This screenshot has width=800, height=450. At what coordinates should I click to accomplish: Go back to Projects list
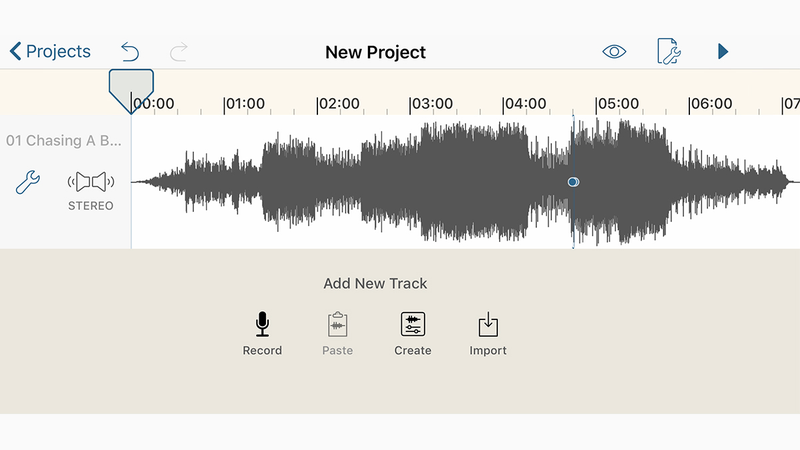click(50, 52)
